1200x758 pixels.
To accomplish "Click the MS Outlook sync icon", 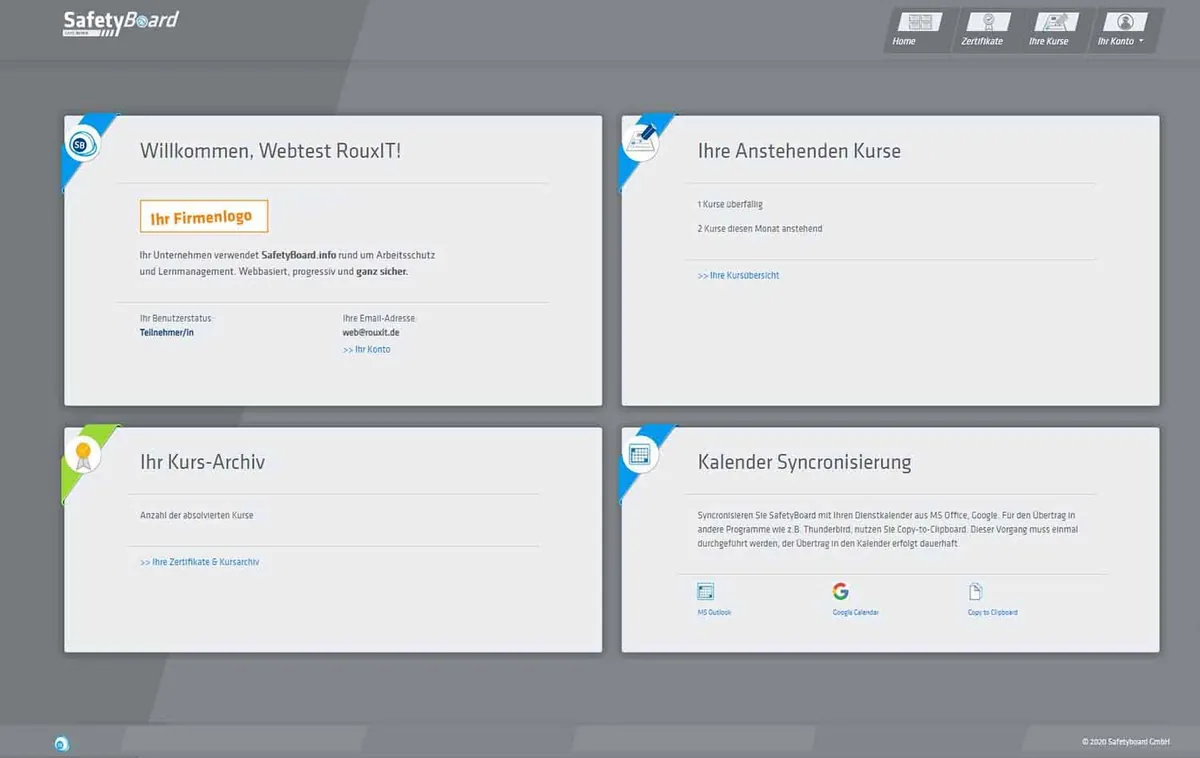I will 705,591.
